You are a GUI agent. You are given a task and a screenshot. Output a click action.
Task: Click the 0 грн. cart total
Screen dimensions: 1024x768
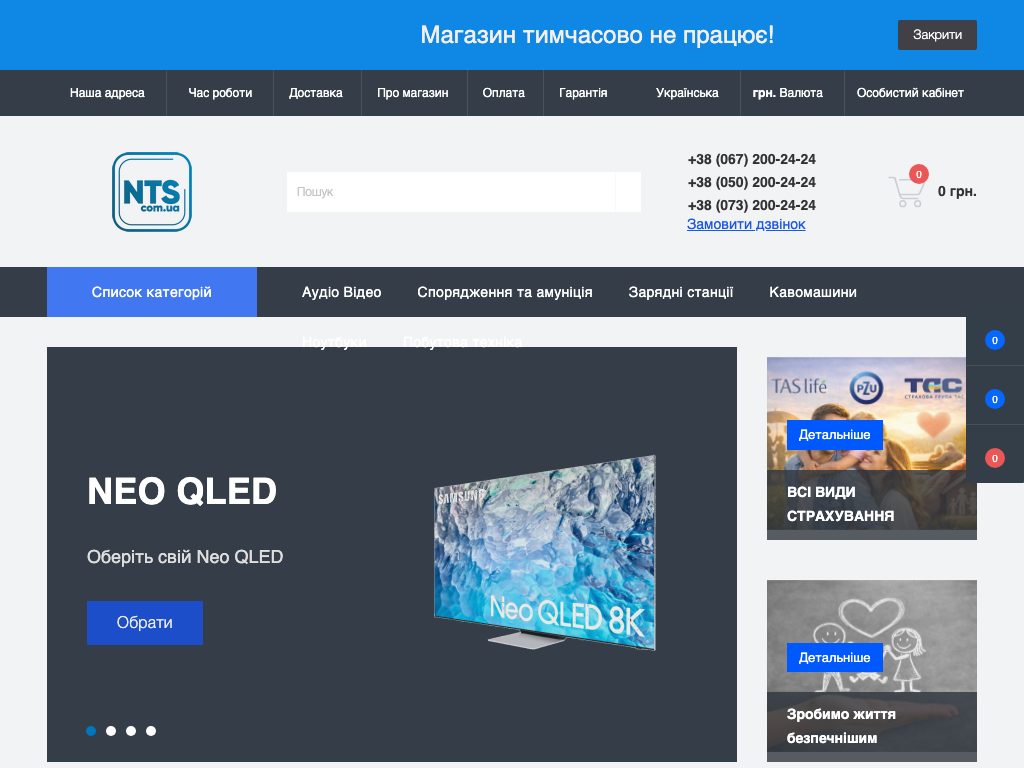(x=957, y=191)
